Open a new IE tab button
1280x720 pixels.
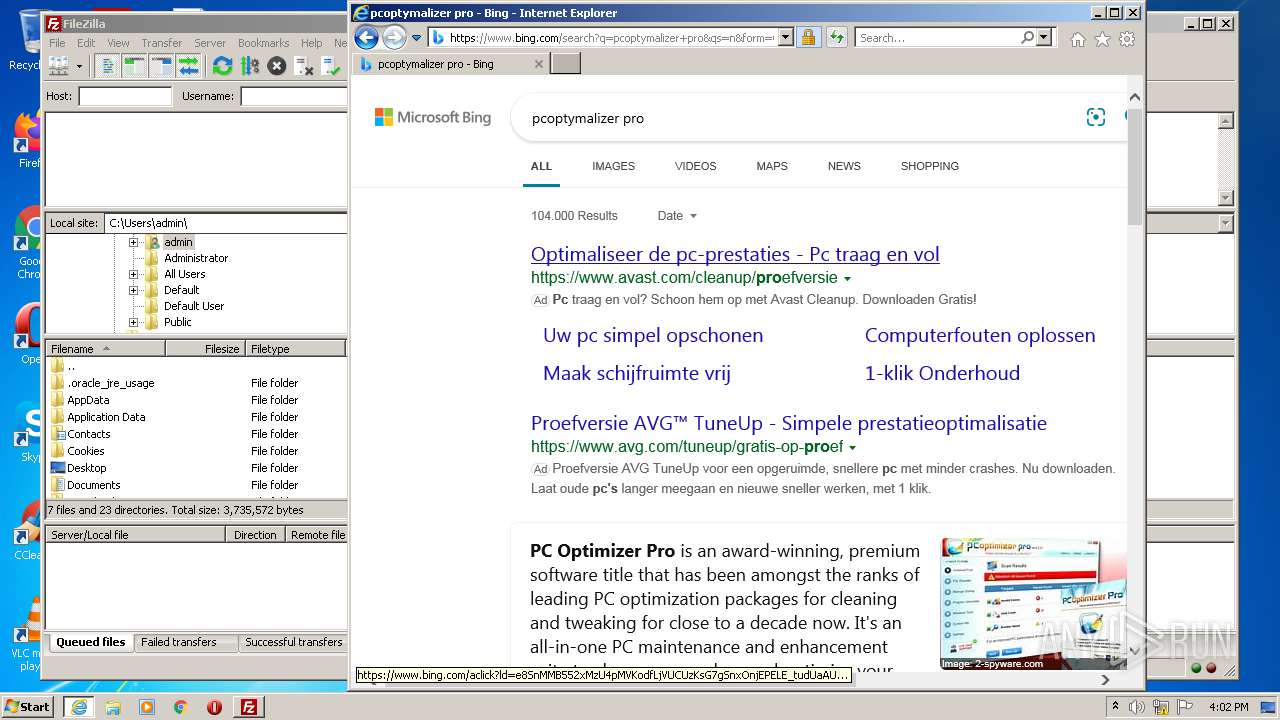tap(566, 64)
